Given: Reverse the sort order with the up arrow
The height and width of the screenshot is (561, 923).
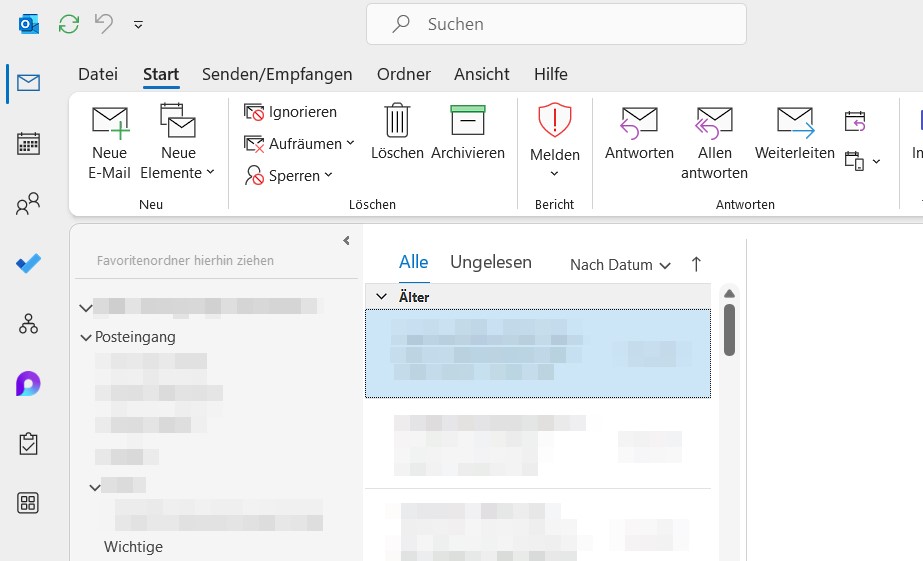Looking at the screenshot, I should click(x=696, y=264).
